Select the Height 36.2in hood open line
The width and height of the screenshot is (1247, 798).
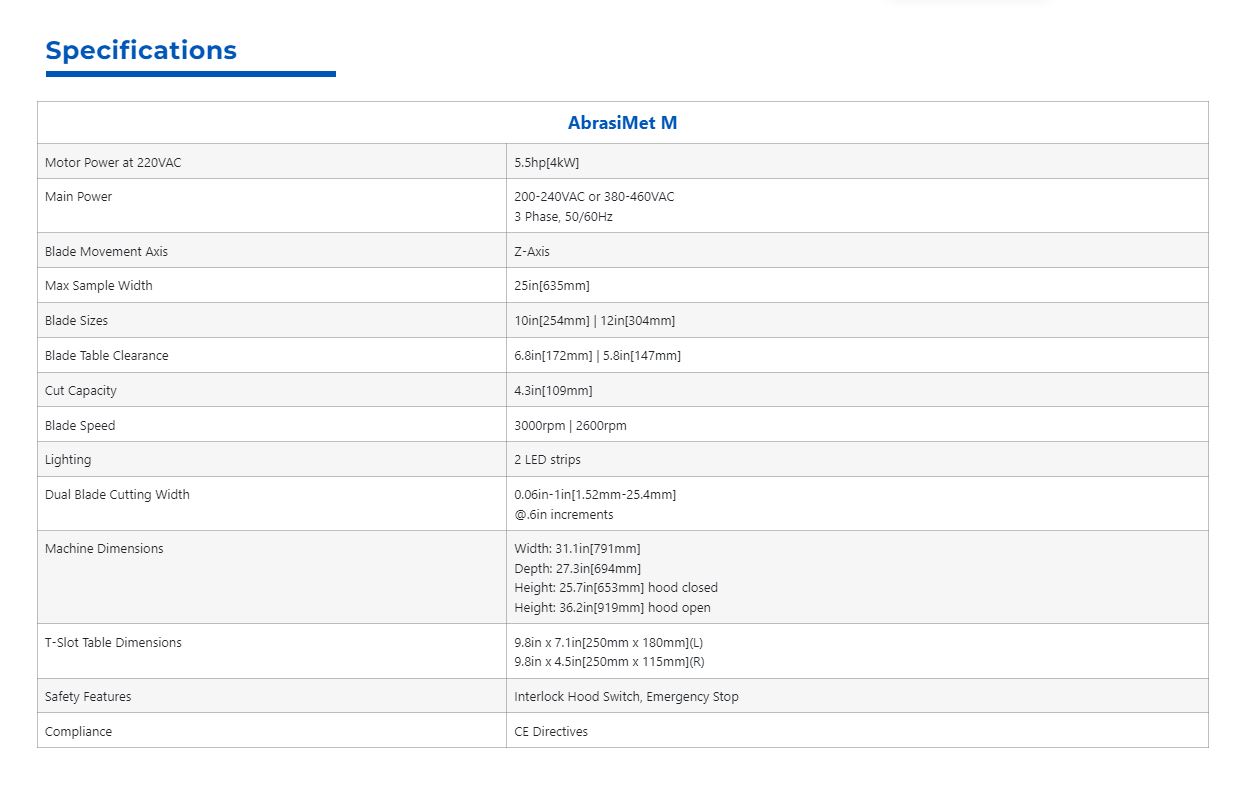613,607
